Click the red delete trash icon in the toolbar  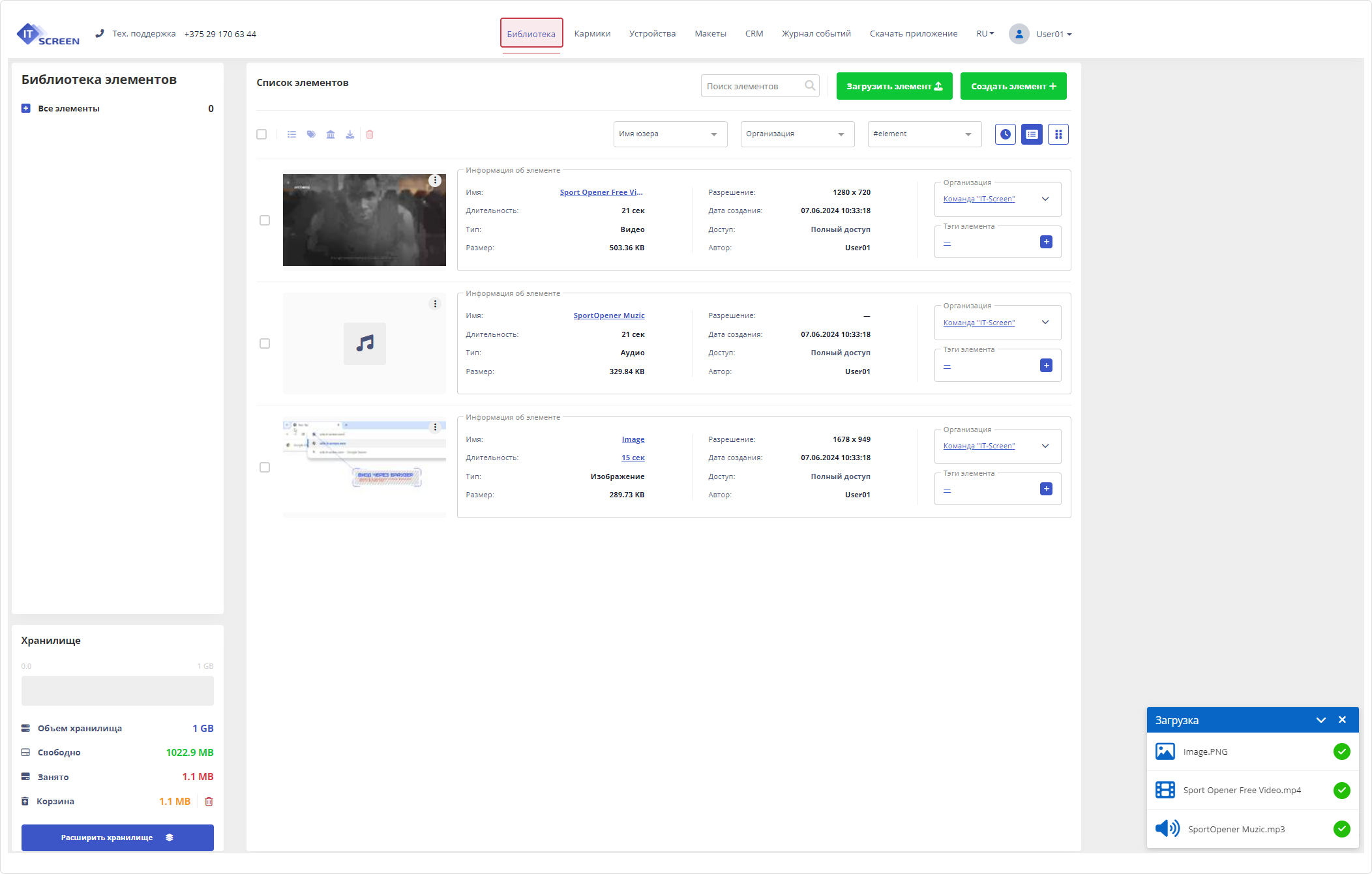(x=370, y=134)
